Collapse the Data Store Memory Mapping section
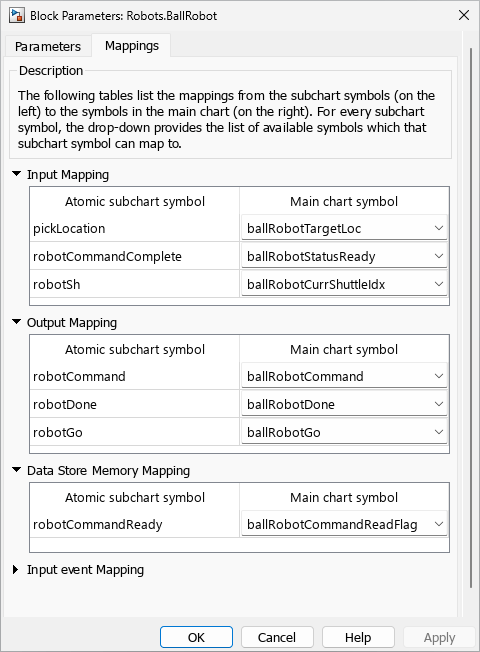 click(x=17, y=470)
